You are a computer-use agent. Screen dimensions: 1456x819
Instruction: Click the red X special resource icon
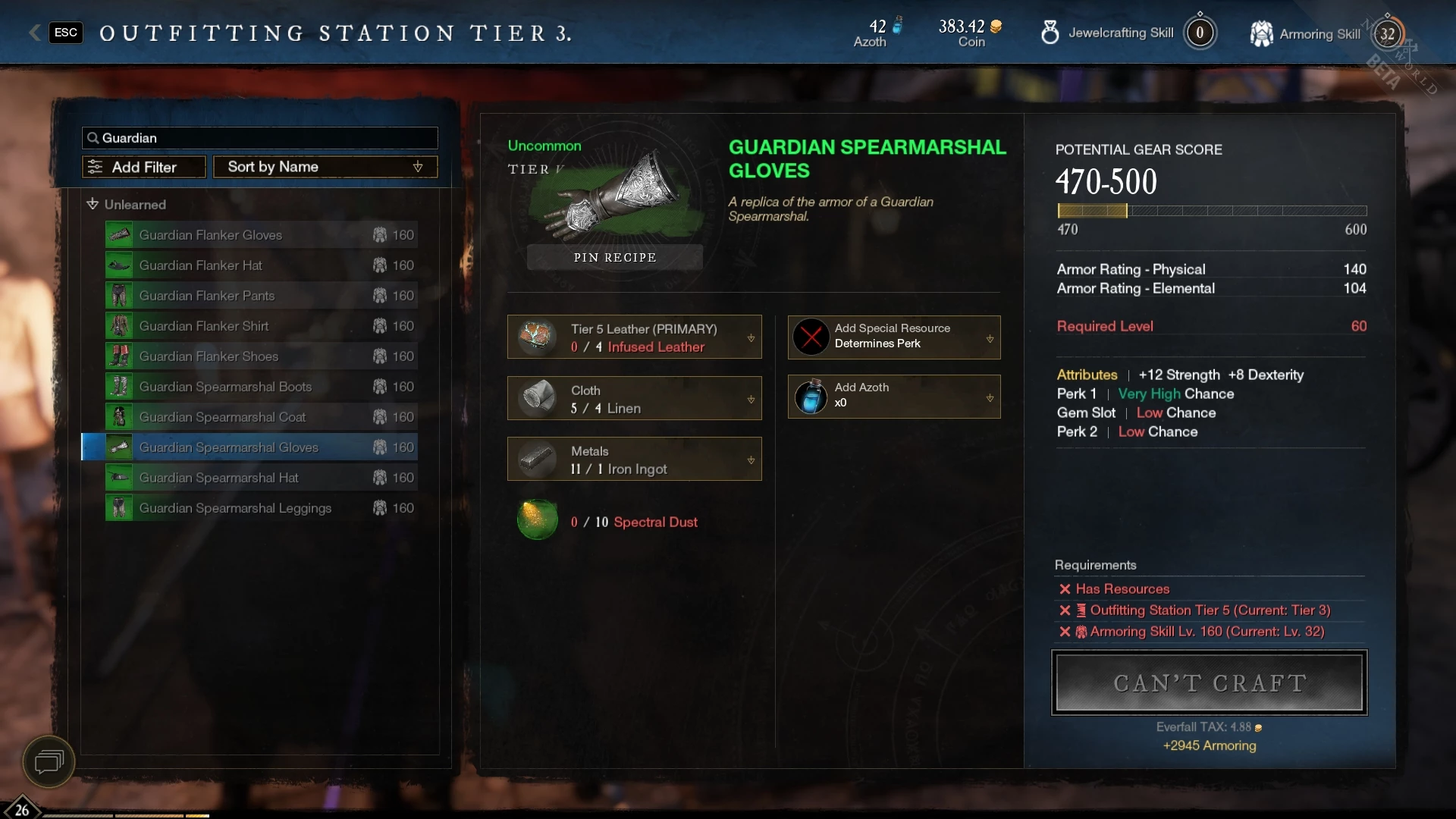[x=811, y=337]
